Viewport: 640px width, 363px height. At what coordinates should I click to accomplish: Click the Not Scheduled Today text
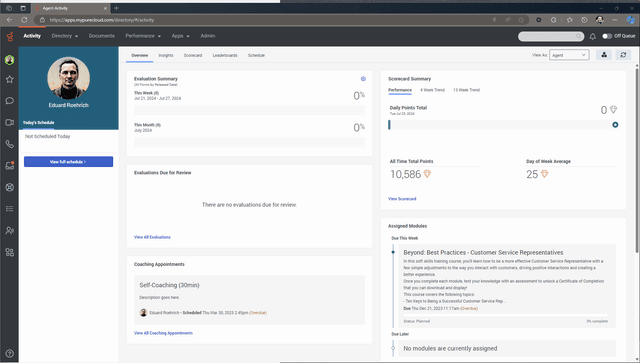pos(47,136)
